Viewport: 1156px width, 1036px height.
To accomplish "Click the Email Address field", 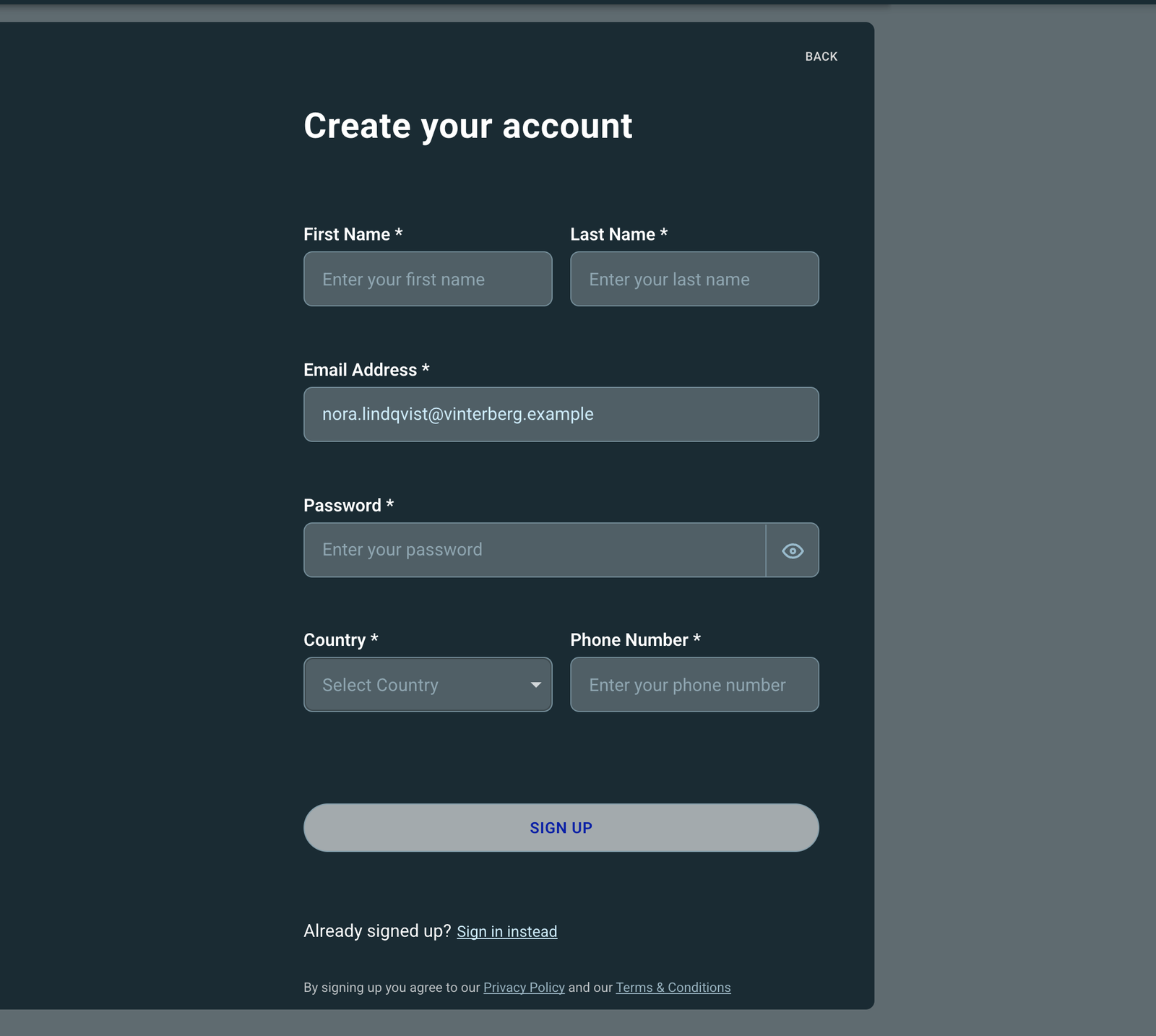I will click(x=561, y=414).
